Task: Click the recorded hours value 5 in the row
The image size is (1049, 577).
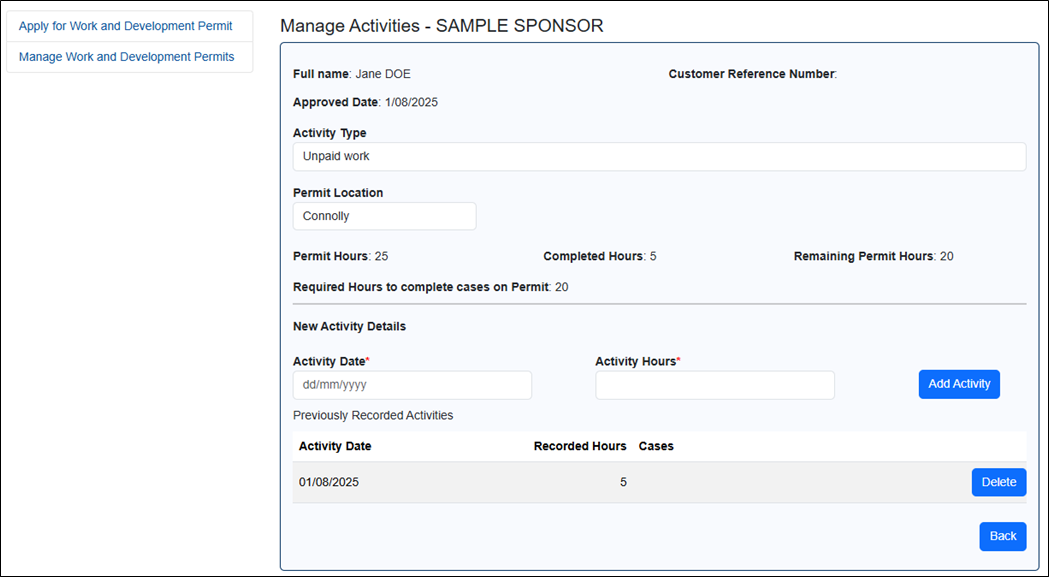Action: point(623,482)
